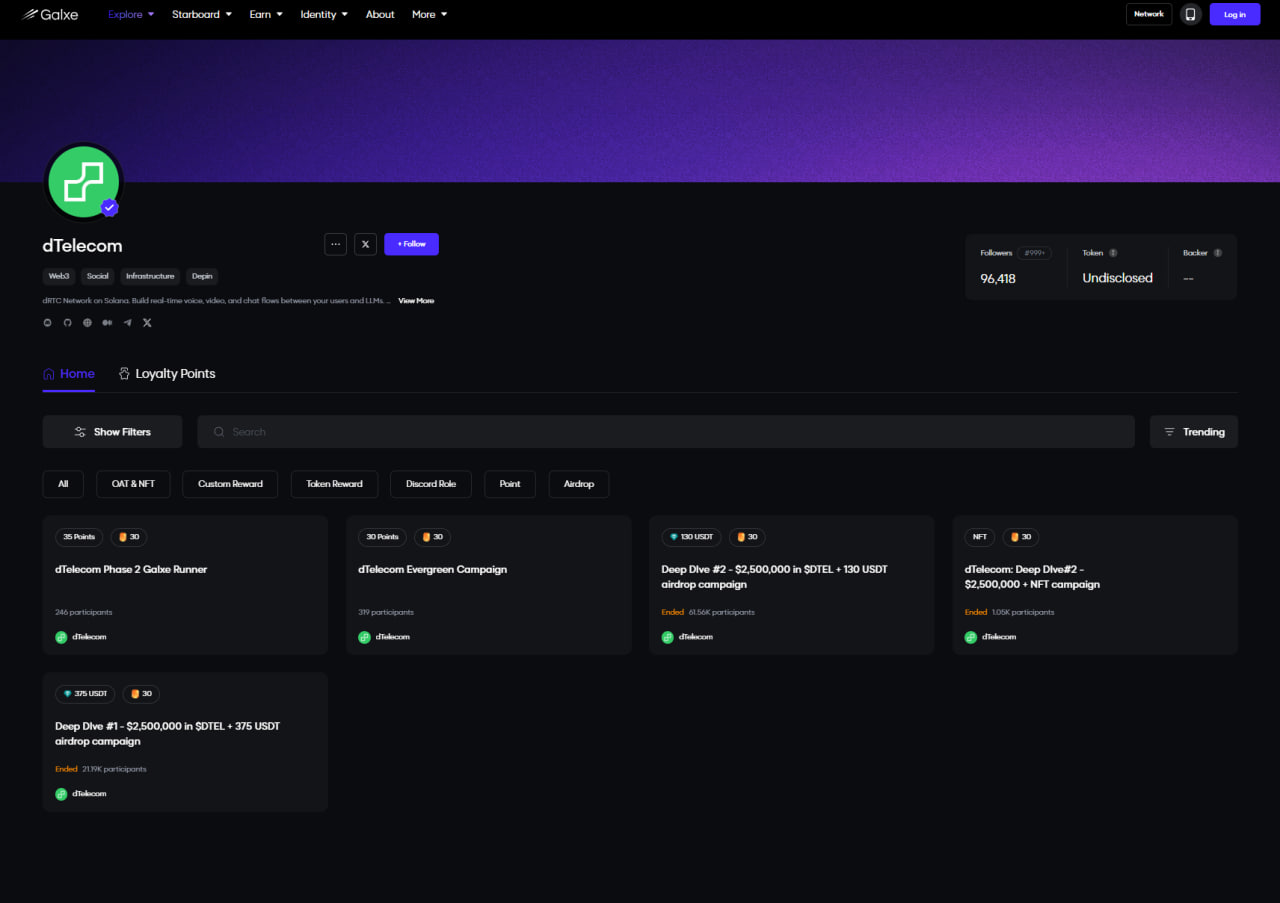The height and width of the screenshot is (903, 1280).
Task: Open dTelecom's GitHub link icon
Action: 67,323
